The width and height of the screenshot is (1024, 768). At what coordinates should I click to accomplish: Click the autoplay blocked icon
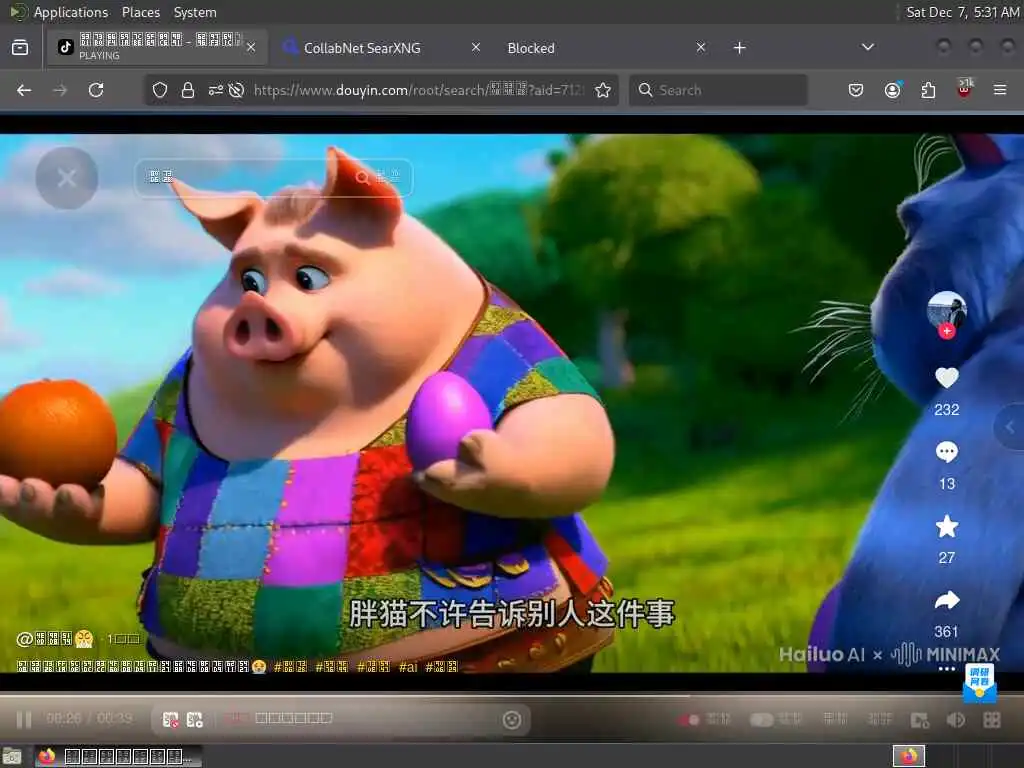coord(236,90)
